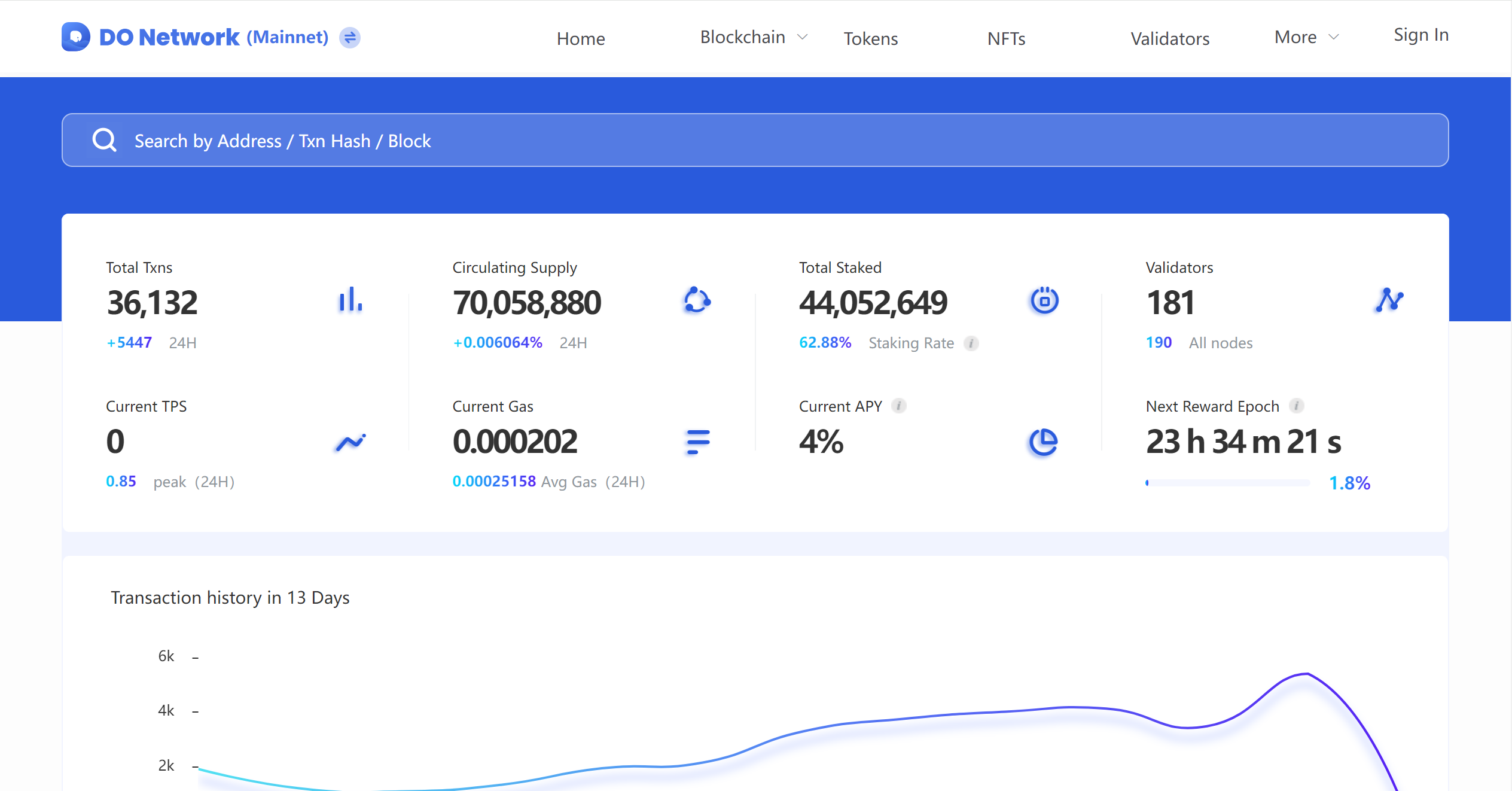
Task: Click the Current APY info icon
Action: click(898, 406)
